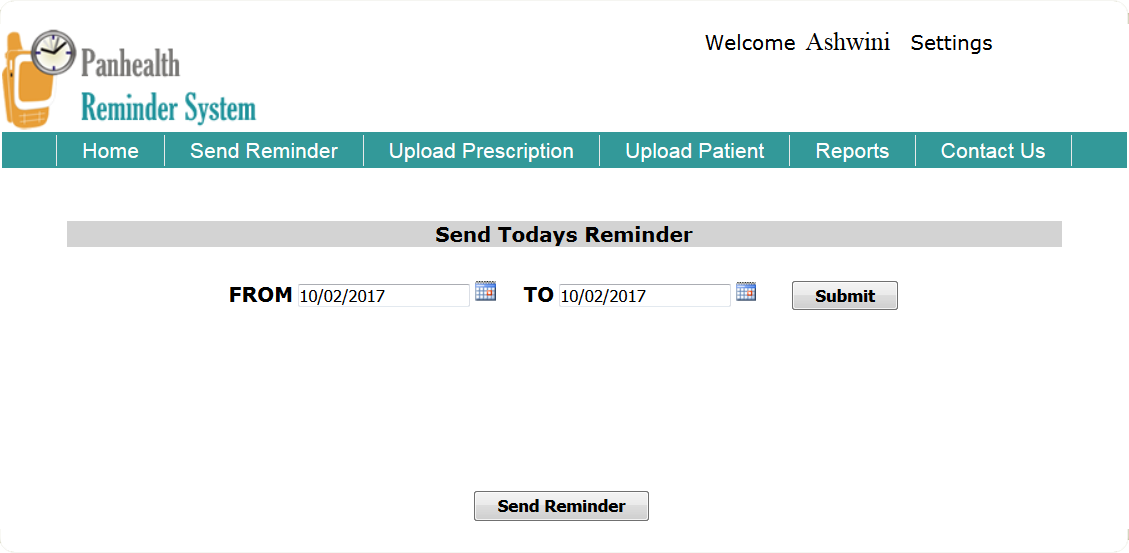1129x553 pixels.
Task: Click the Send Todays Reminder heading bar
Action: [564, 235]
